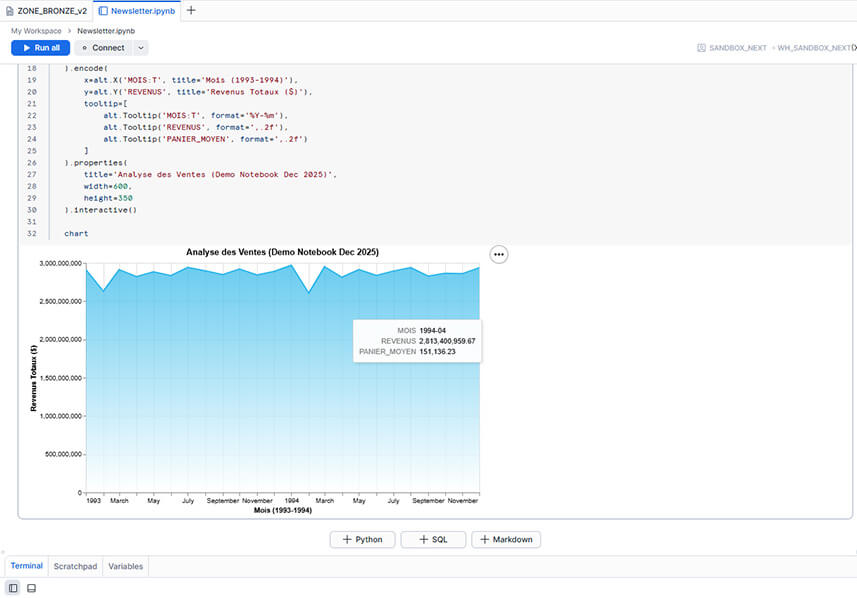Select the WH_SANDBOX_NEXT warehouse selector
The height and width of the screenshot is (598, 857).
coord(812,47)
